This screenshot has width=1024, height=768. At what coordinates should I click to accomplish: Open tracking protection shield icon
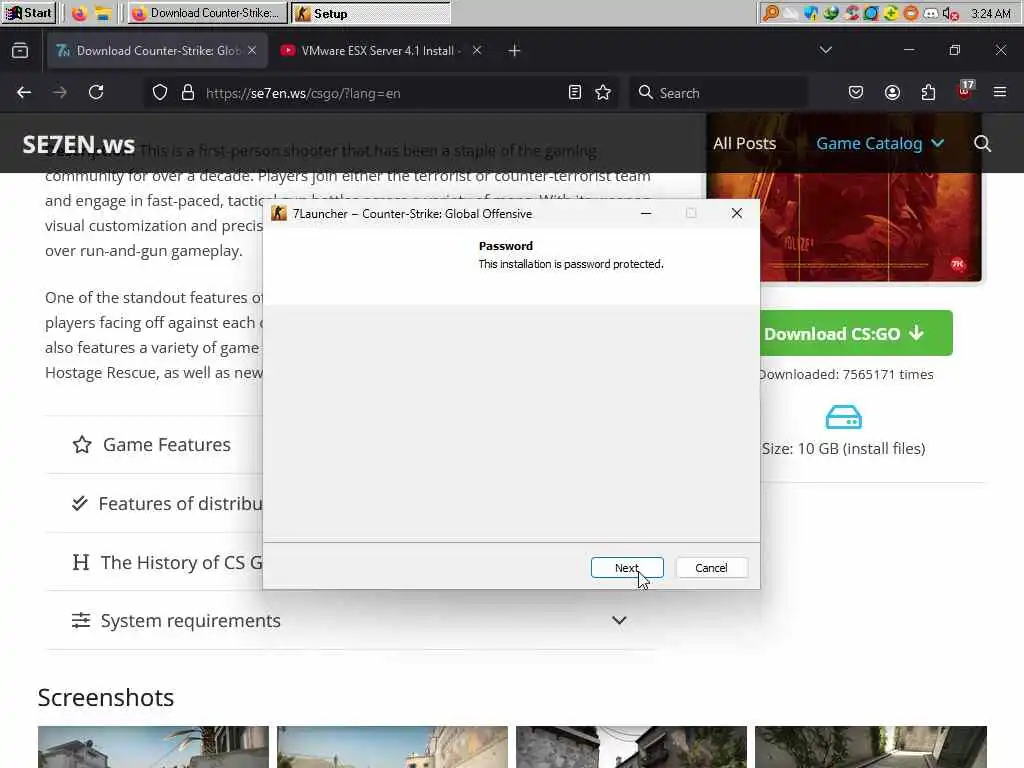click(160, 93)
